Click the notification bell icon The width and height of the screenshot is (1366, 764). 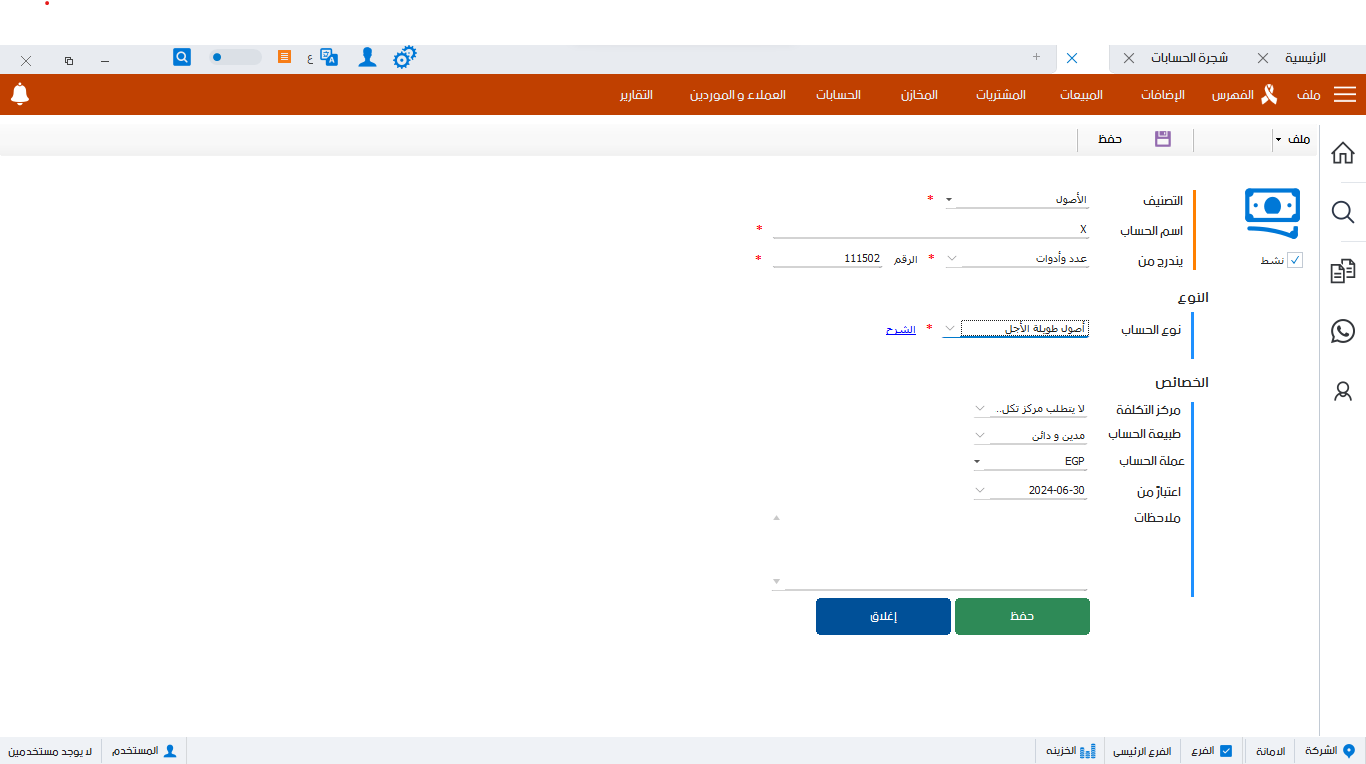tap(20, 94)
